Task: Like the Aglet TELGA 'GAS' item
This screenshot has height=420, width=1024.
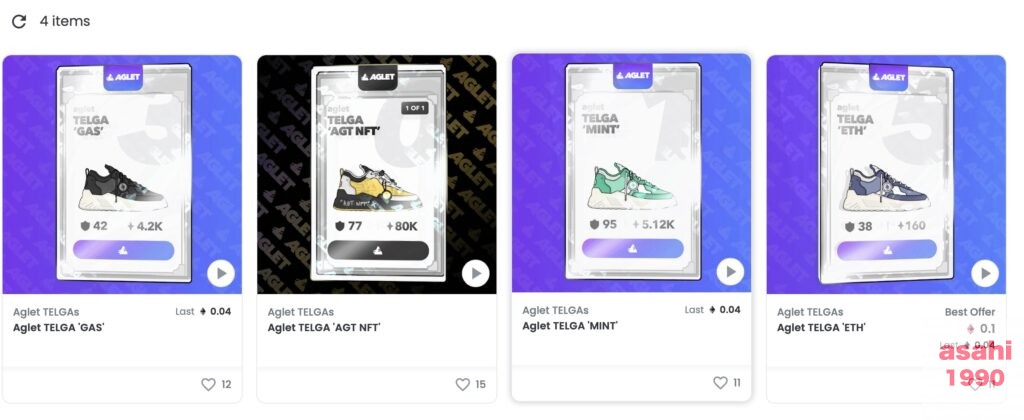Action: [208, 385]
